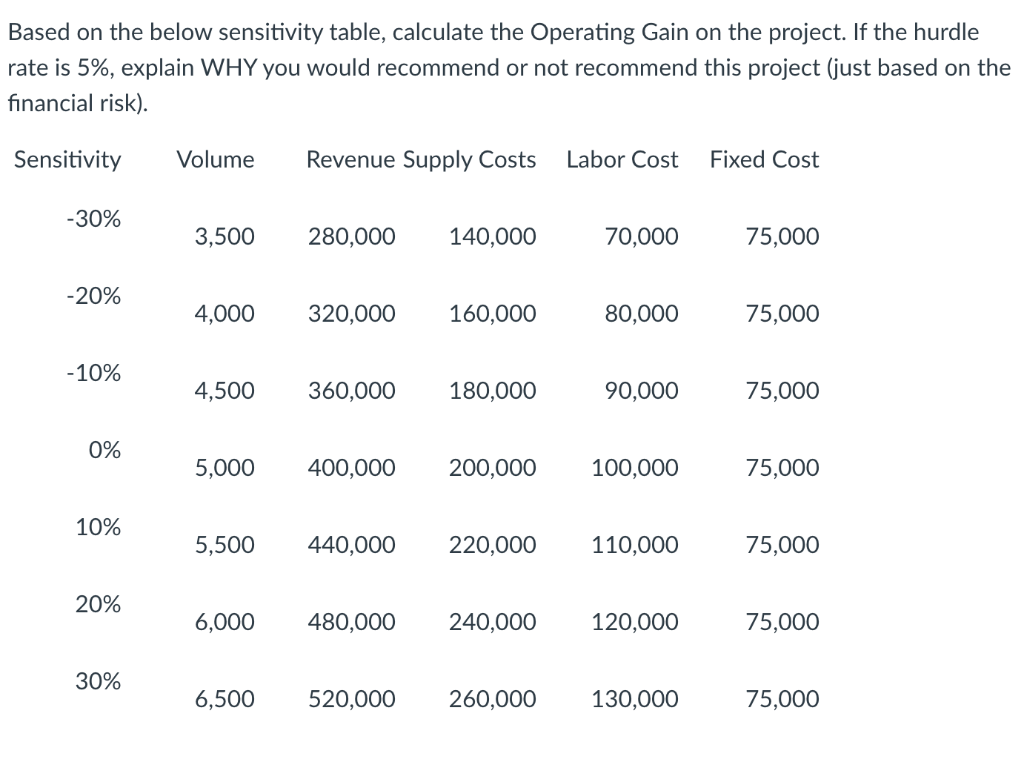Select the -30% sensitivity row label

pos(96,219)
